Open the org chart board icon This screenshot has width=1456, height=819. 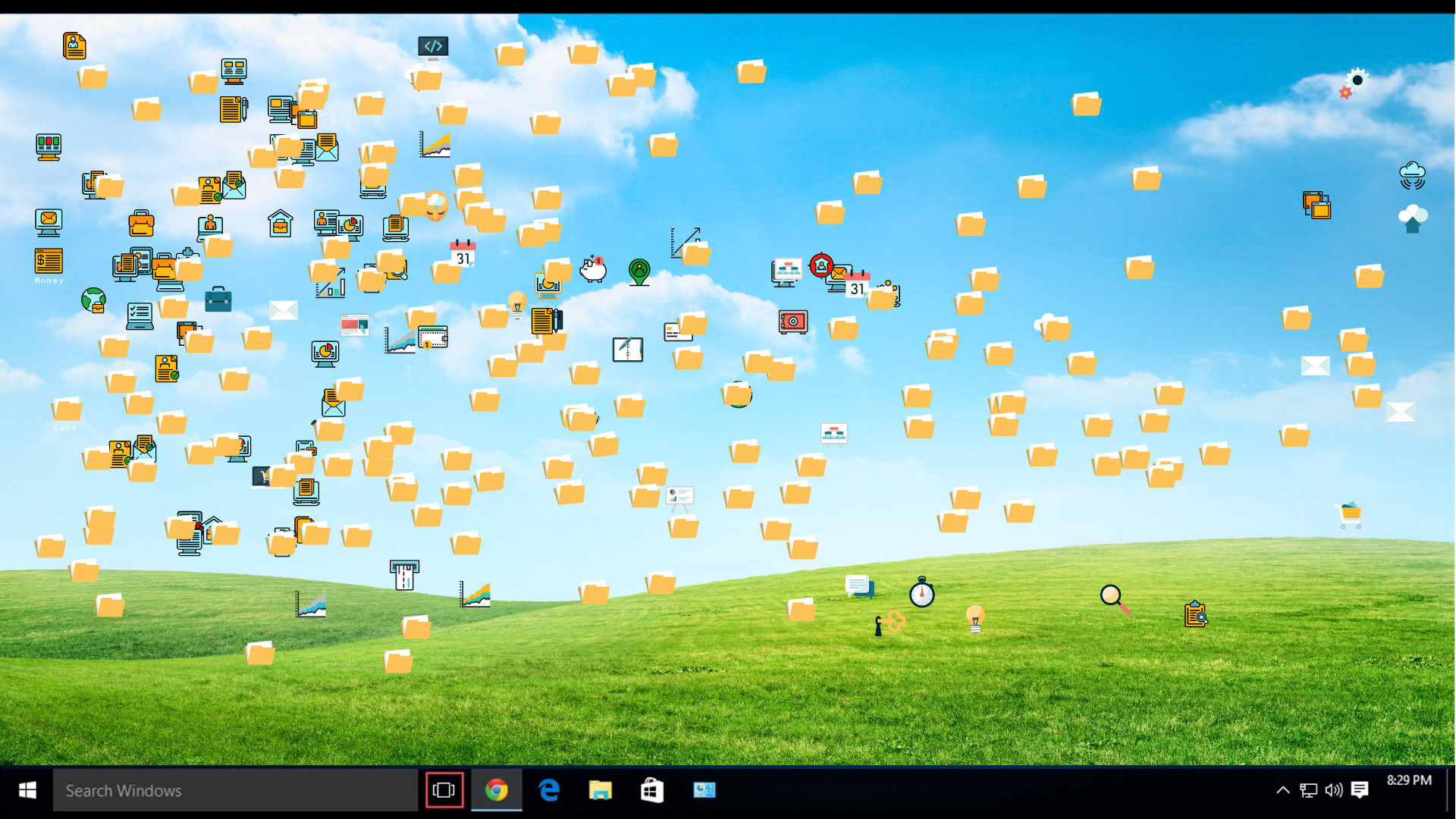tap(834, 435)
